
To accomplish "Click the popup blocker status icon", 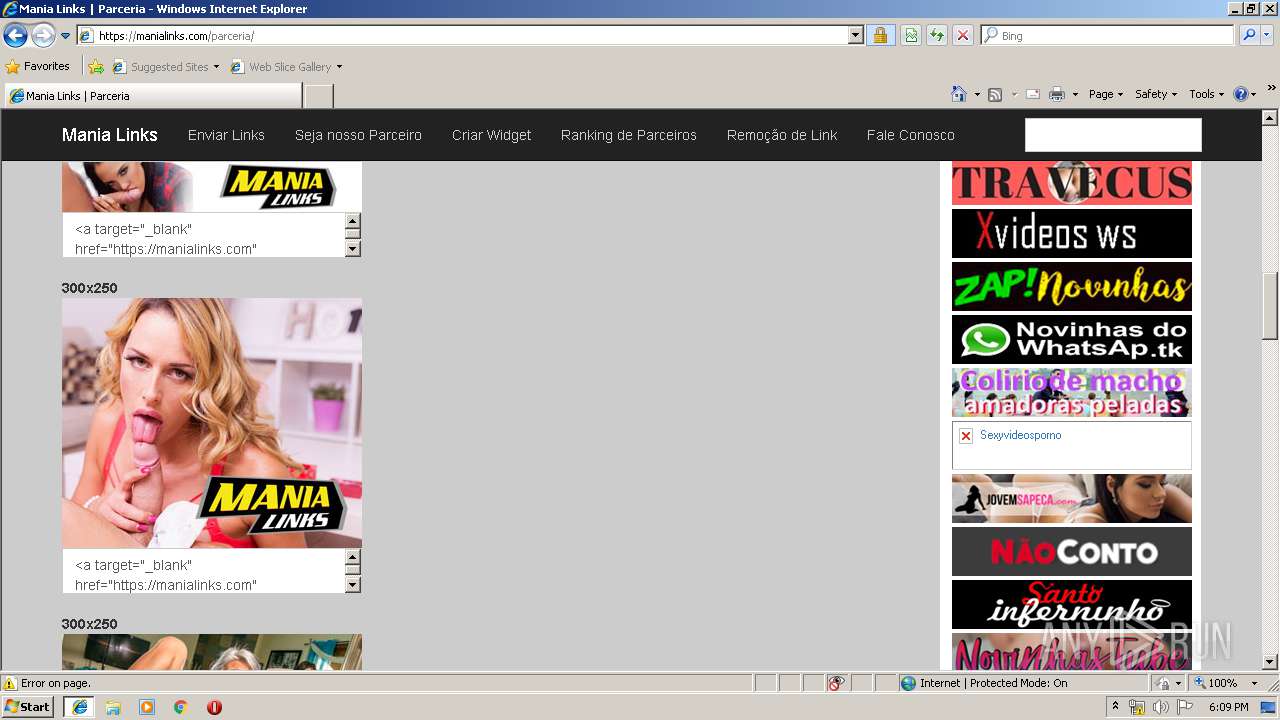I will (837, 683).
